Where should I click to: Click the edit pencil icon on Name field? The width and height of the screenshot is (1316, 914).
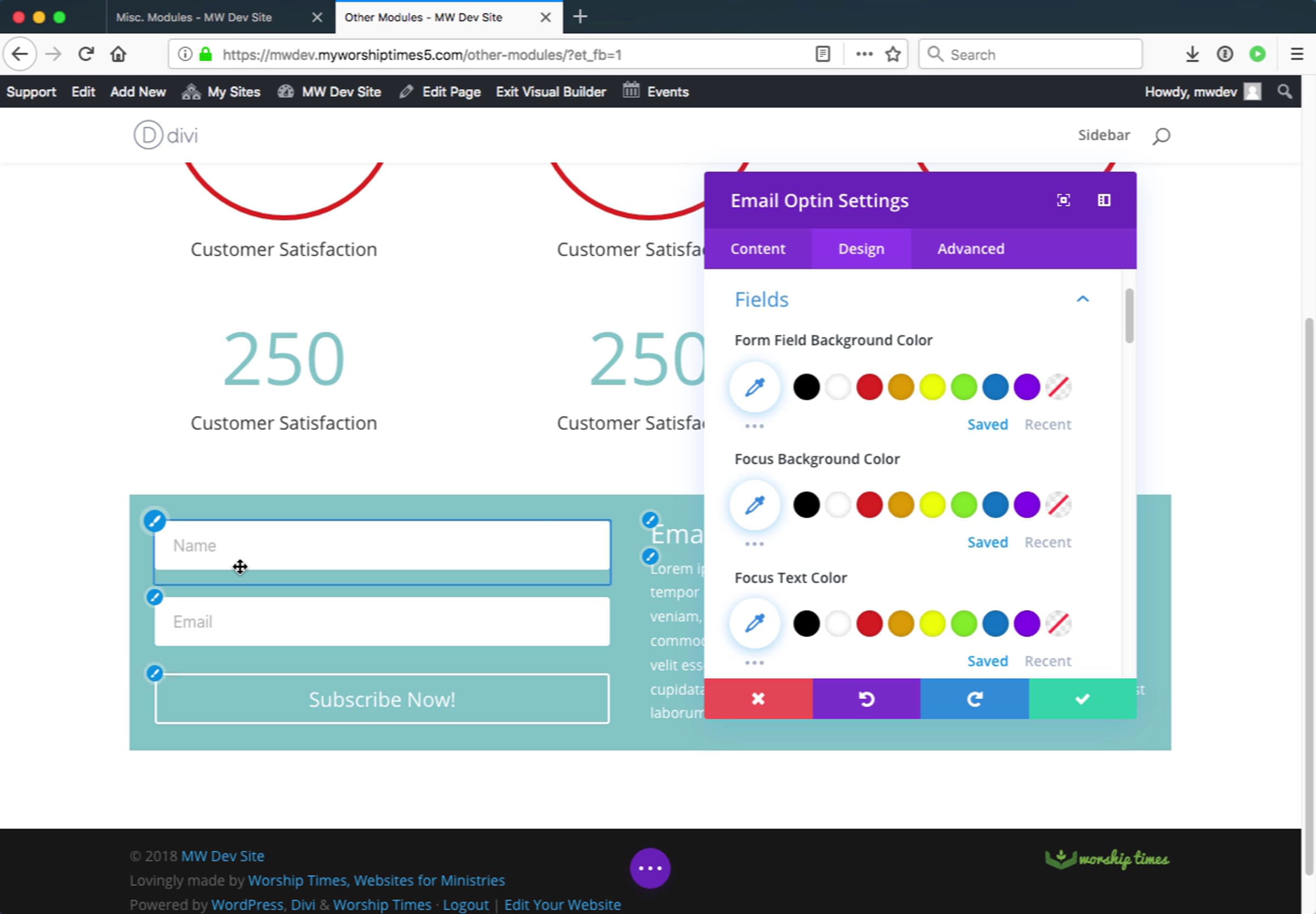point(155,521)
